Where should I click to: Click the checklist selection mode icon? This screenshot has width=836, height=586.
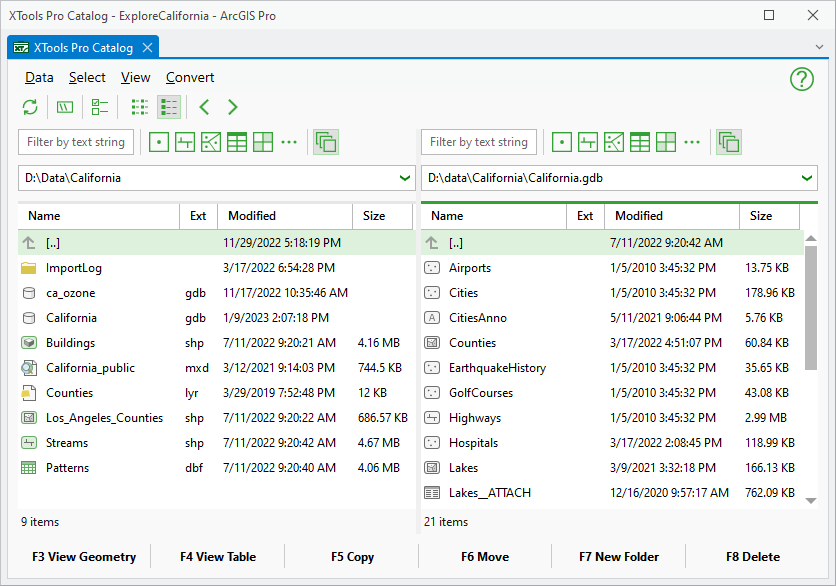(x=100, y=107)
